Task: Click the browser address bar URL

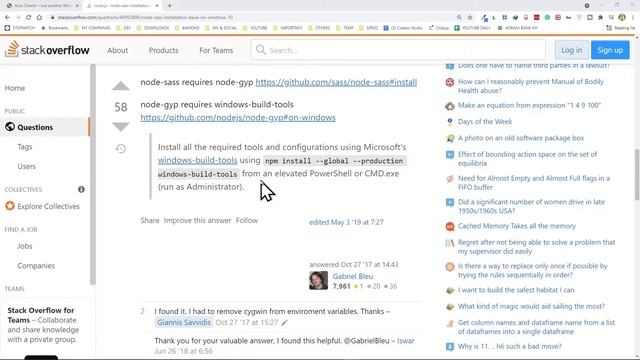Action: (x=145, y=18)
